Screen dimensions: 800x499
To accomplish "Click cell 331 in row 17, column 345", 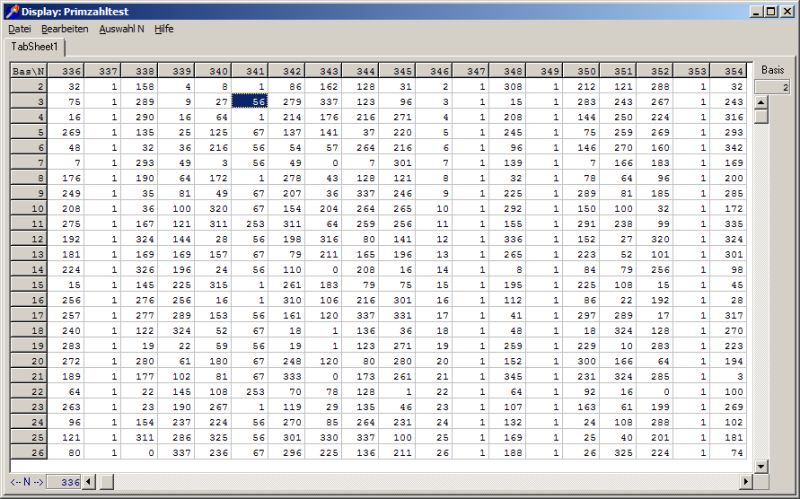I will coord(396,315).
